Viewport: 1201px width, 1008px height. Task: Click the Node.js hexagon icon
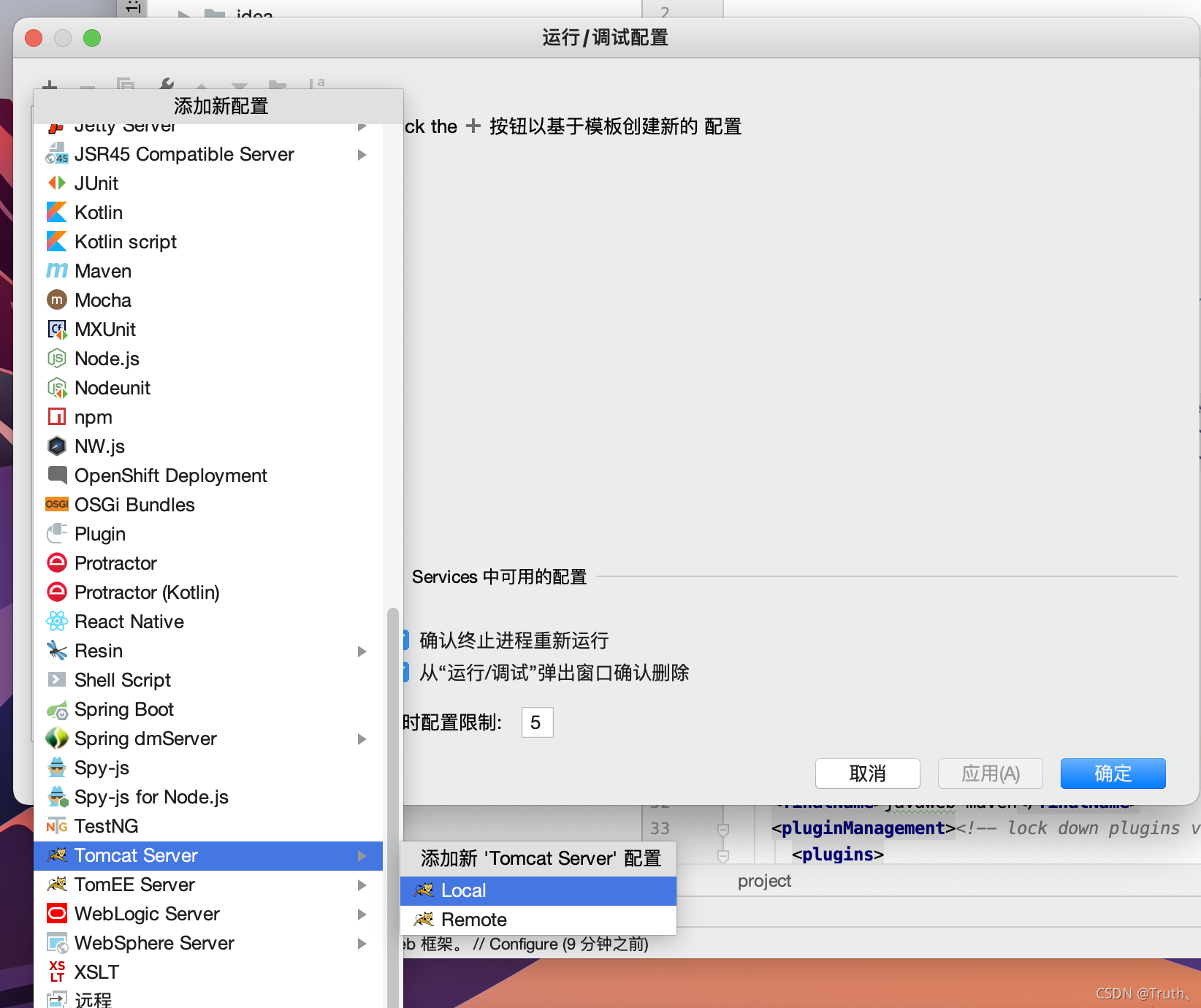(x=57, y=358)
